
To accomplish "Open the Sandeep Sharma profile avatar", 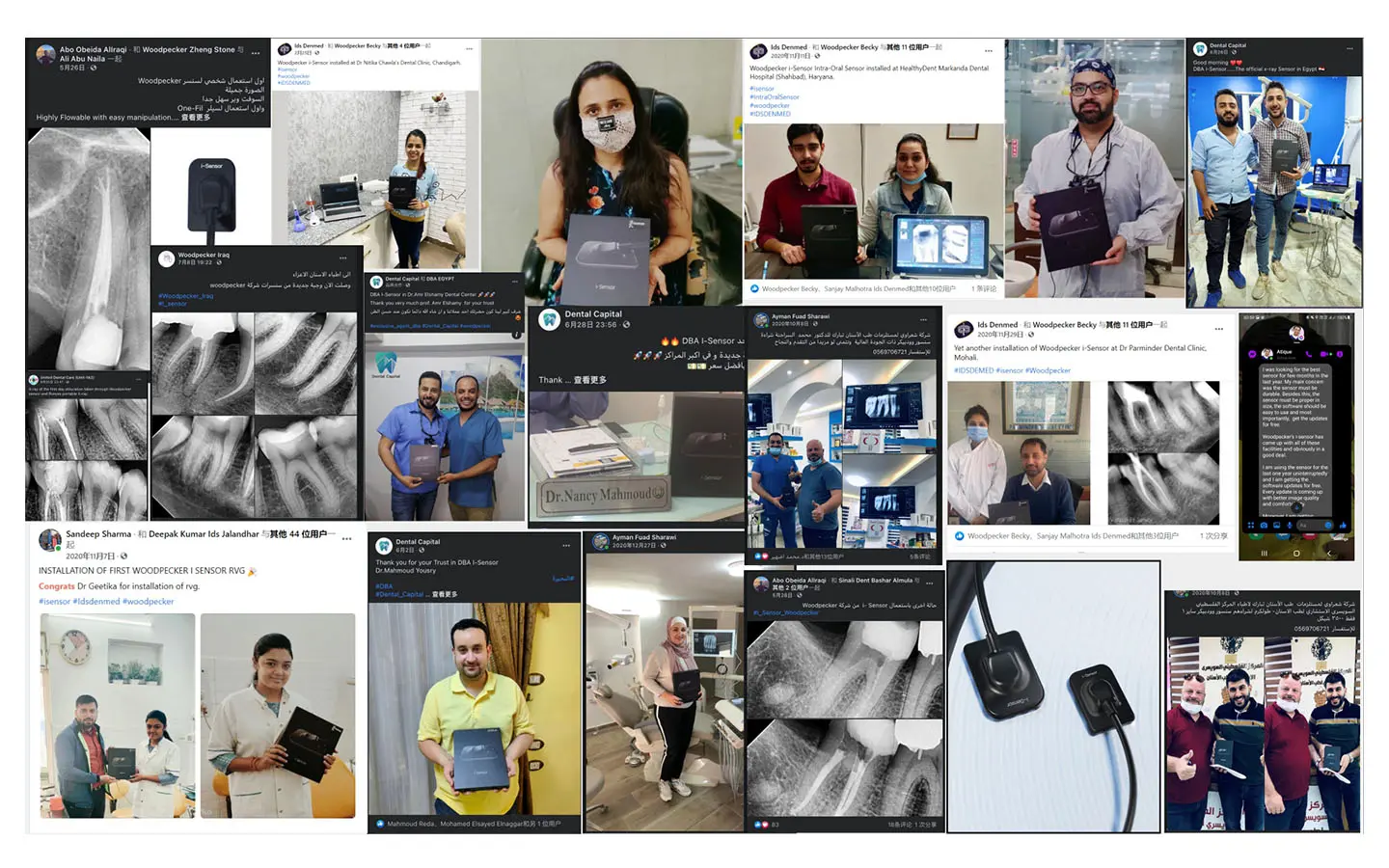I will (x=49, y=539).
